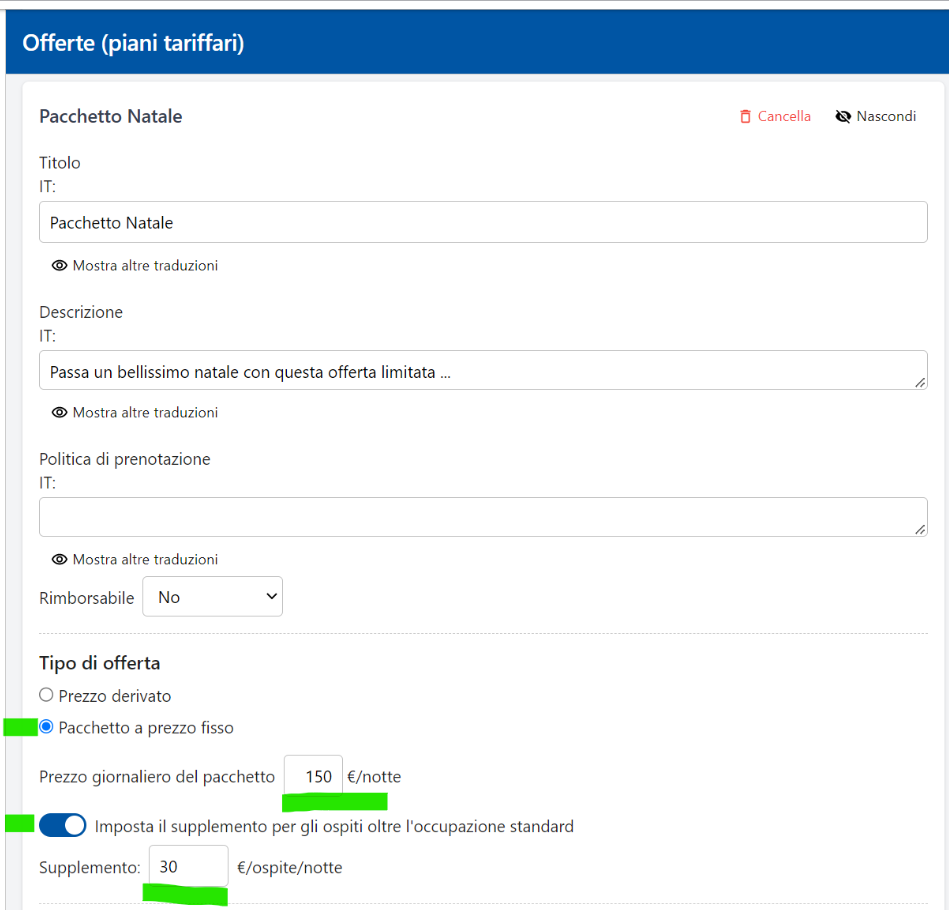
Task: Click the eye icon under Politica di prenotazione
Action: point(60,560)
